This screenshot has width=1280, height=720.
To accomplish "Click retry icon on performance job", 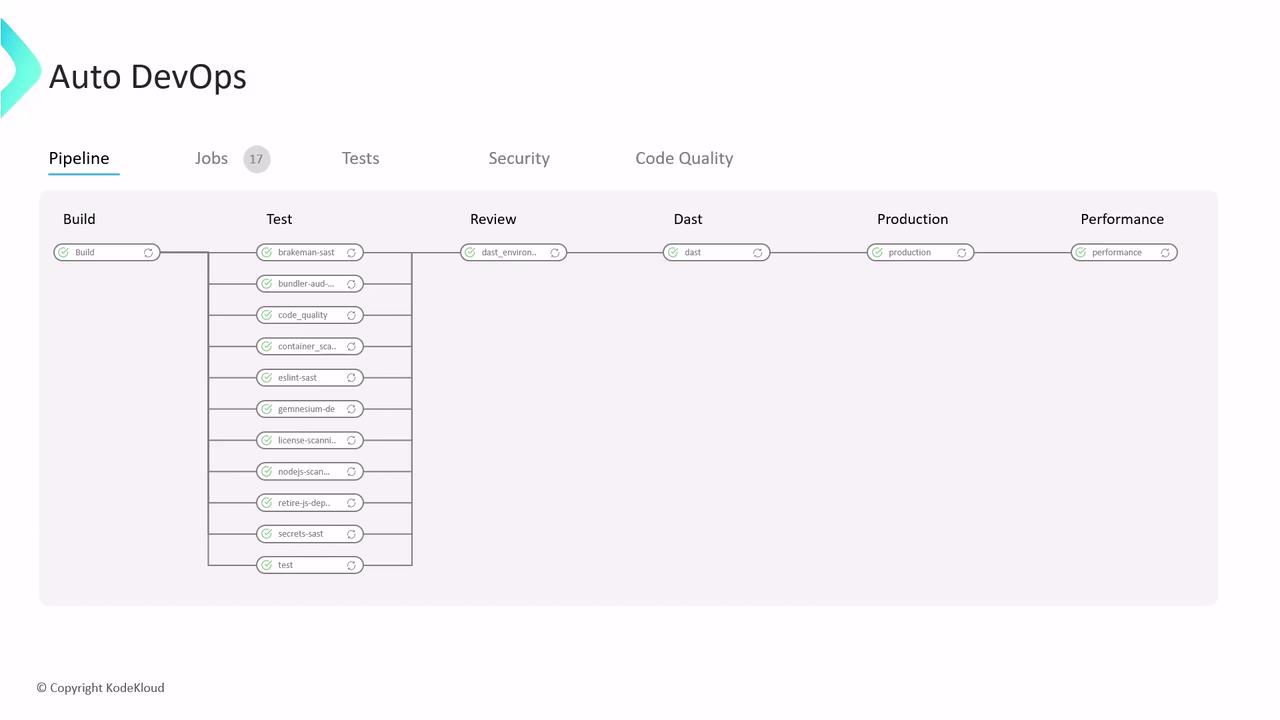I will [1165, 253].
